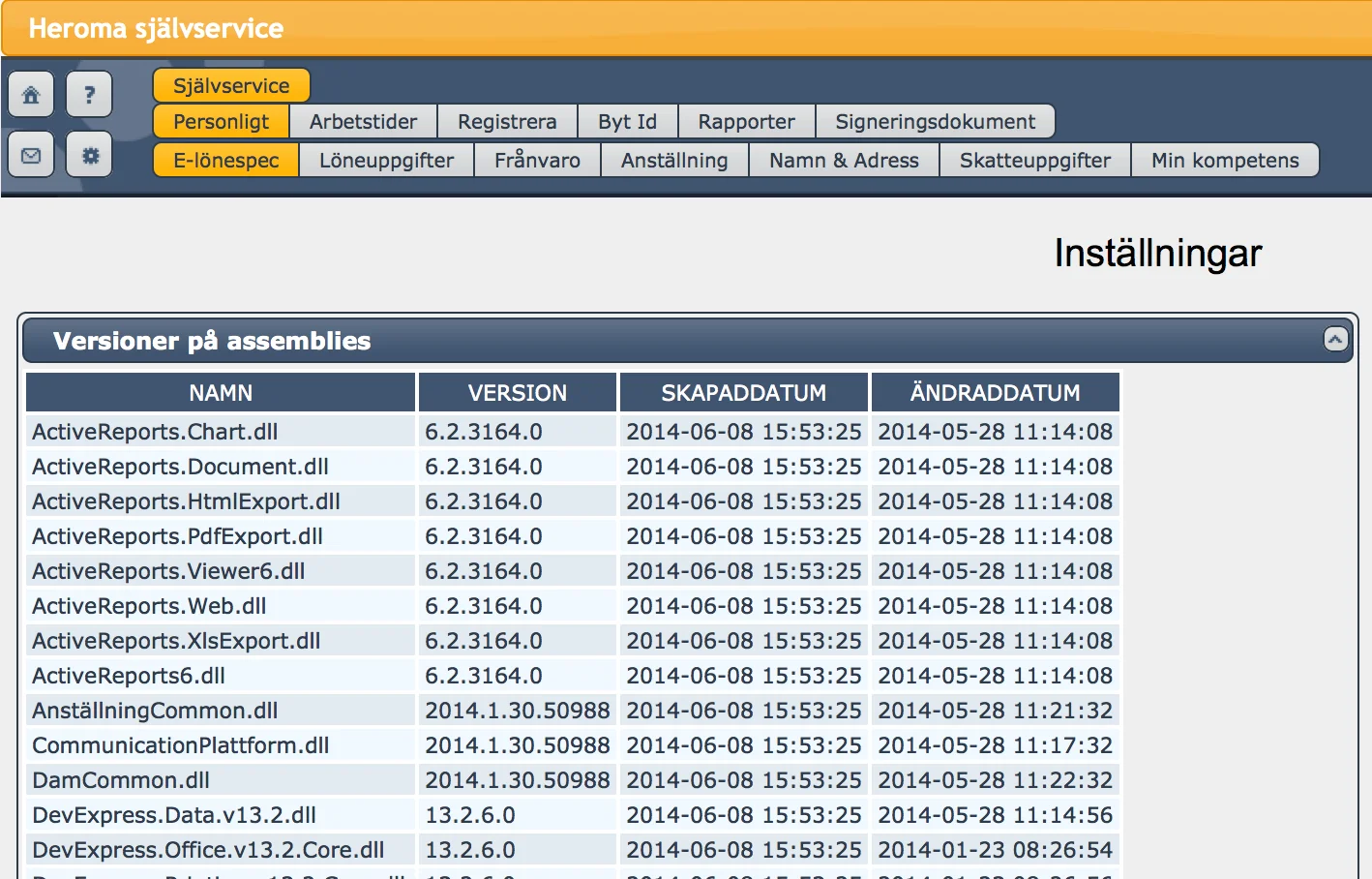1372x879 pixels.
Task: Click the Personligt tab
Action: coord(222,122)
